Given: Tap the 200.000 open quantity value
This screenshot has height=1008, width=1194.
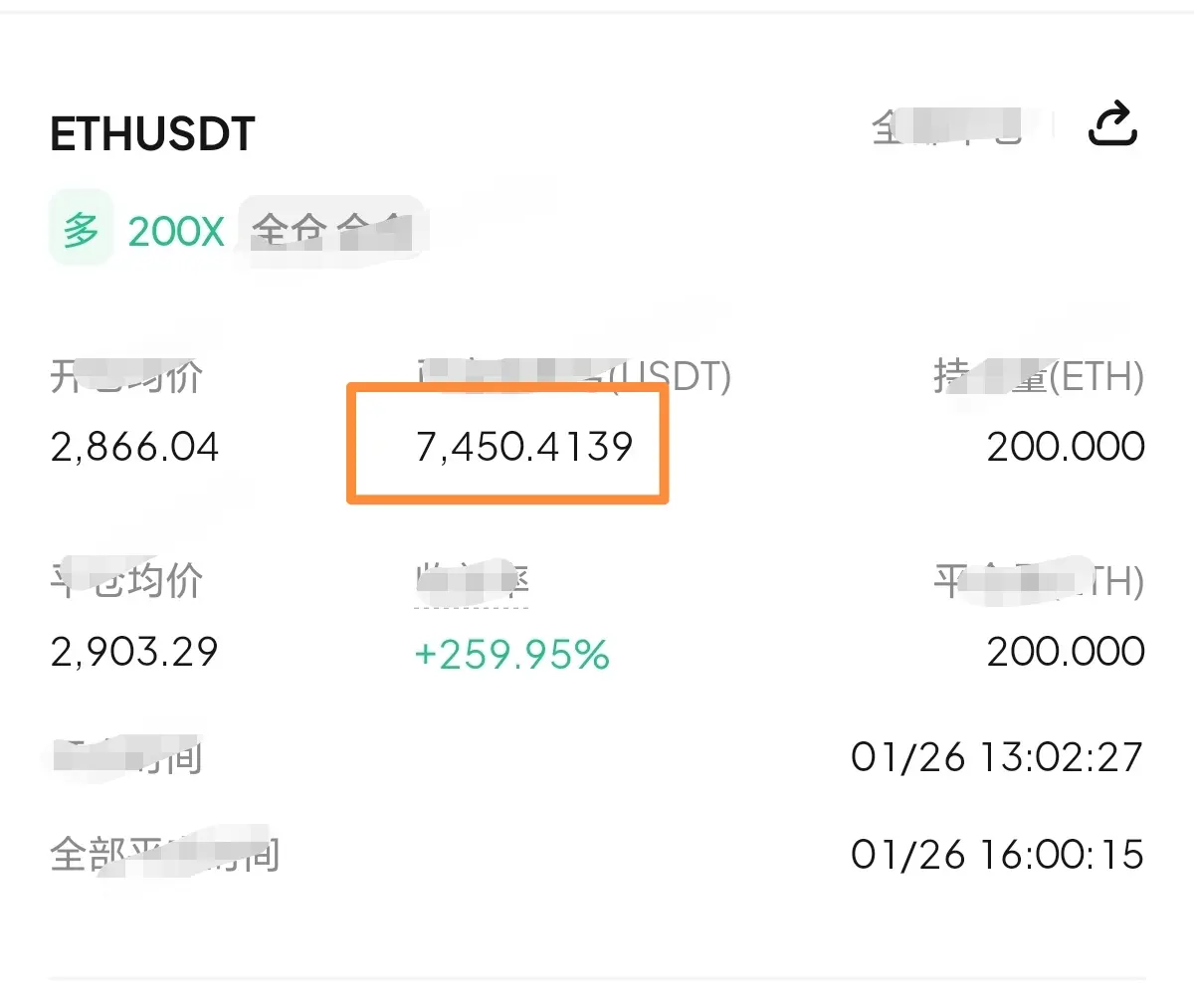Looking at the screenshot, I should [1066, 447].
